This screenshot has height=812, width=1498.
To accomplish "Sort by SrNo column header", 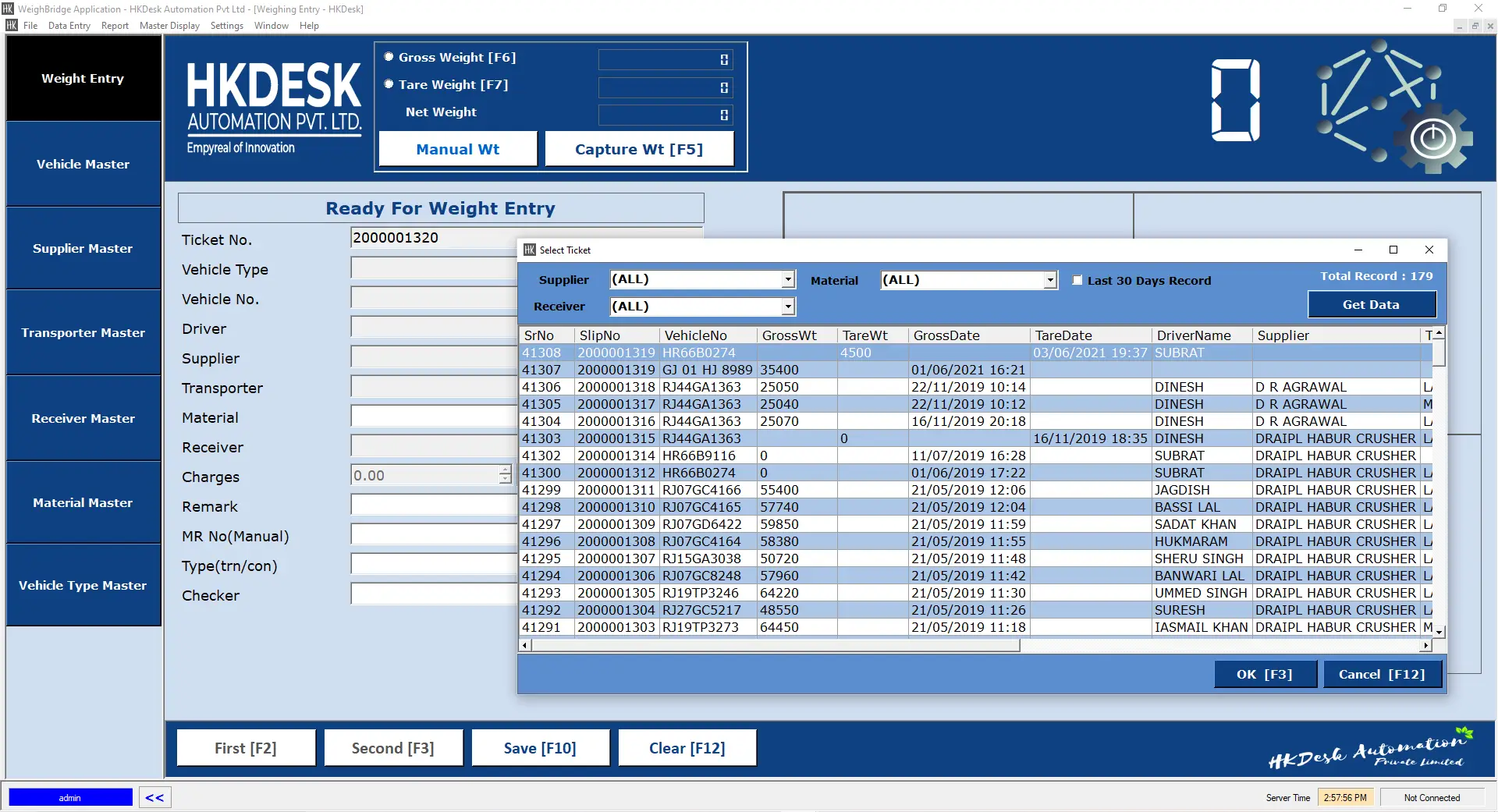I will tap(548, 335).
